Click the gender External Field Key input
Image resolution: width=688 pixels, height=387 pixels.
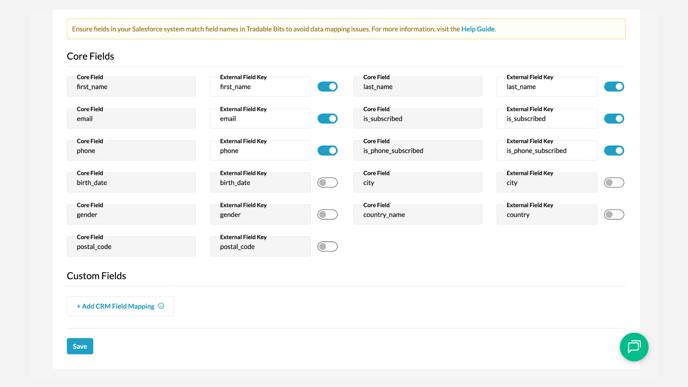(x=260, y=215)
